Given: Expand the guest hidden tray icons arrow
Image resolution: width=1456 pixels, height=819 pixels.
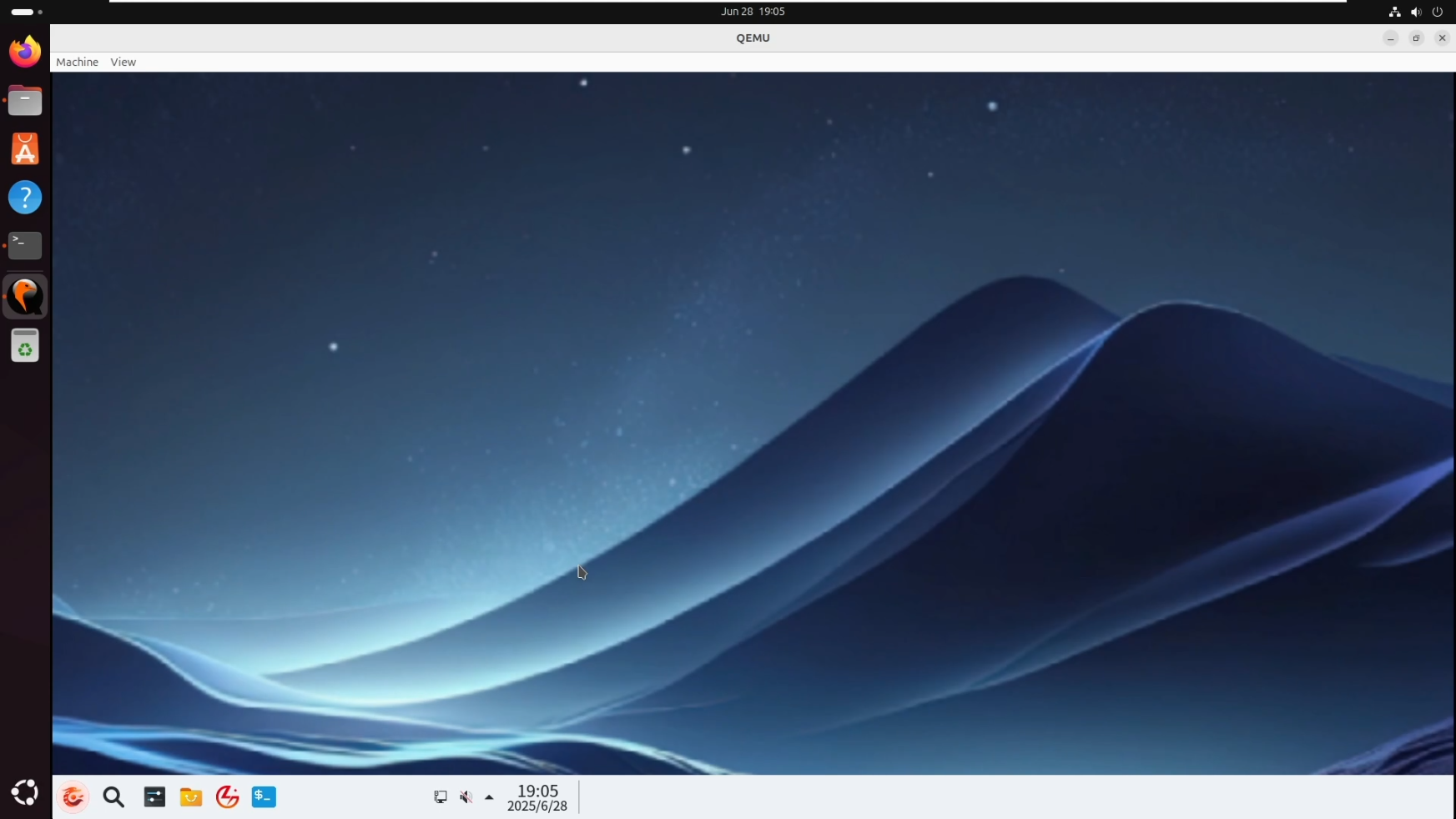Looking at the screenshot, I should tap(489, 797).
